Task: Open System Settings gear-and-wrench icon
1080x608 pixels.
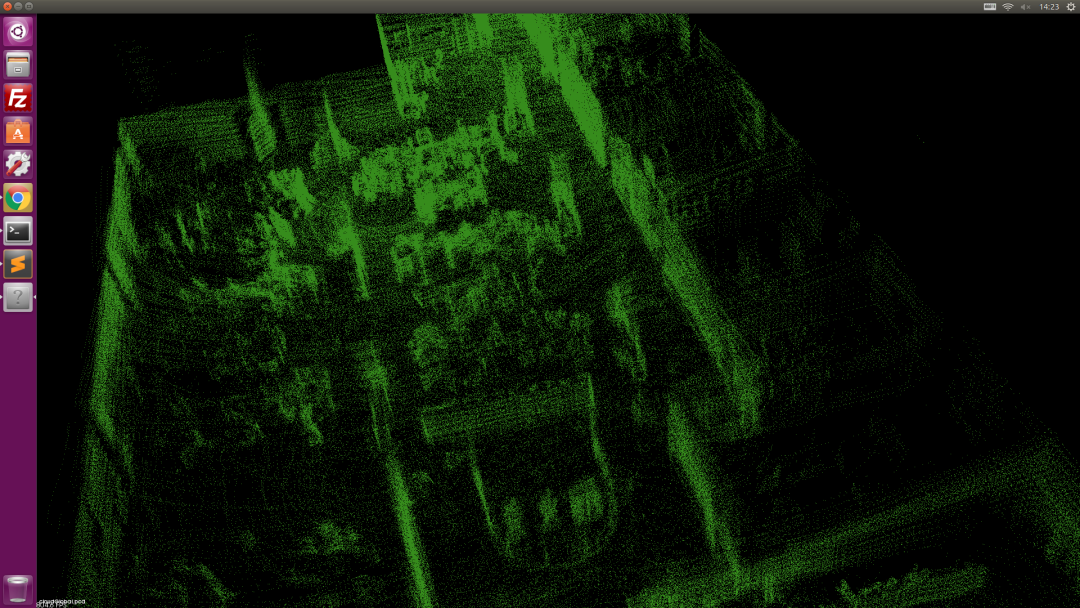Action: (18, 164)
